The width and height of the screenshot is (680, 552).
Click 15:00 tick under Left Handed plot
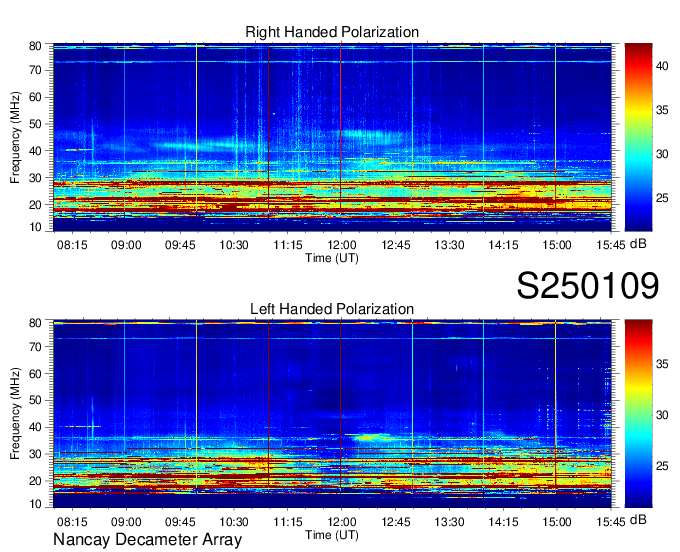point(557,522)
